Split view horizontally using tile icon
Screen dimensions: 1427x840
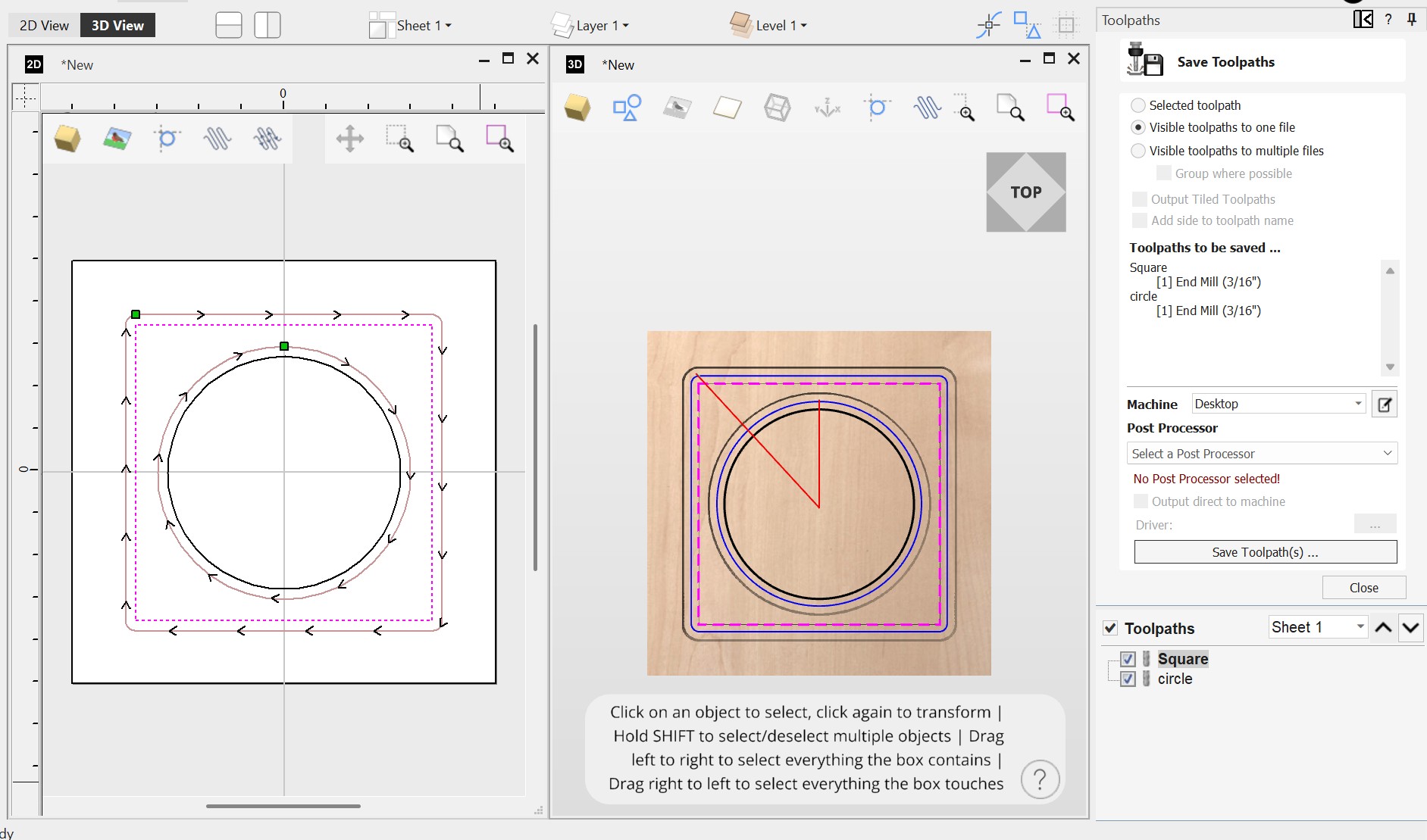tap(229, 25)
